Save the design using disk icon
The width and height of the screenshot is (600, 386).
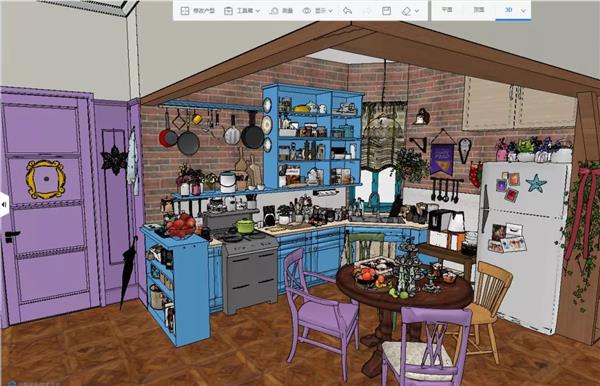click(386, 11)
